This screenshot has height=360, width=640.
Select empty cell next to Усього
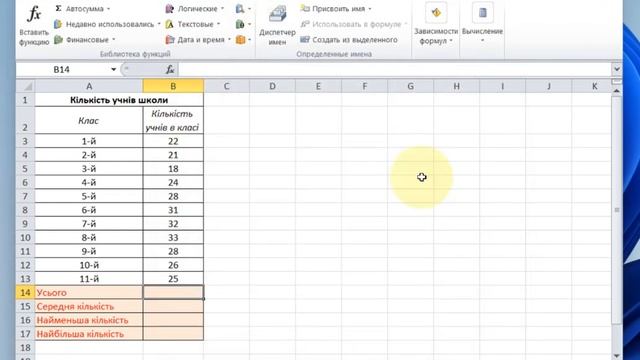tap(173, 293)
